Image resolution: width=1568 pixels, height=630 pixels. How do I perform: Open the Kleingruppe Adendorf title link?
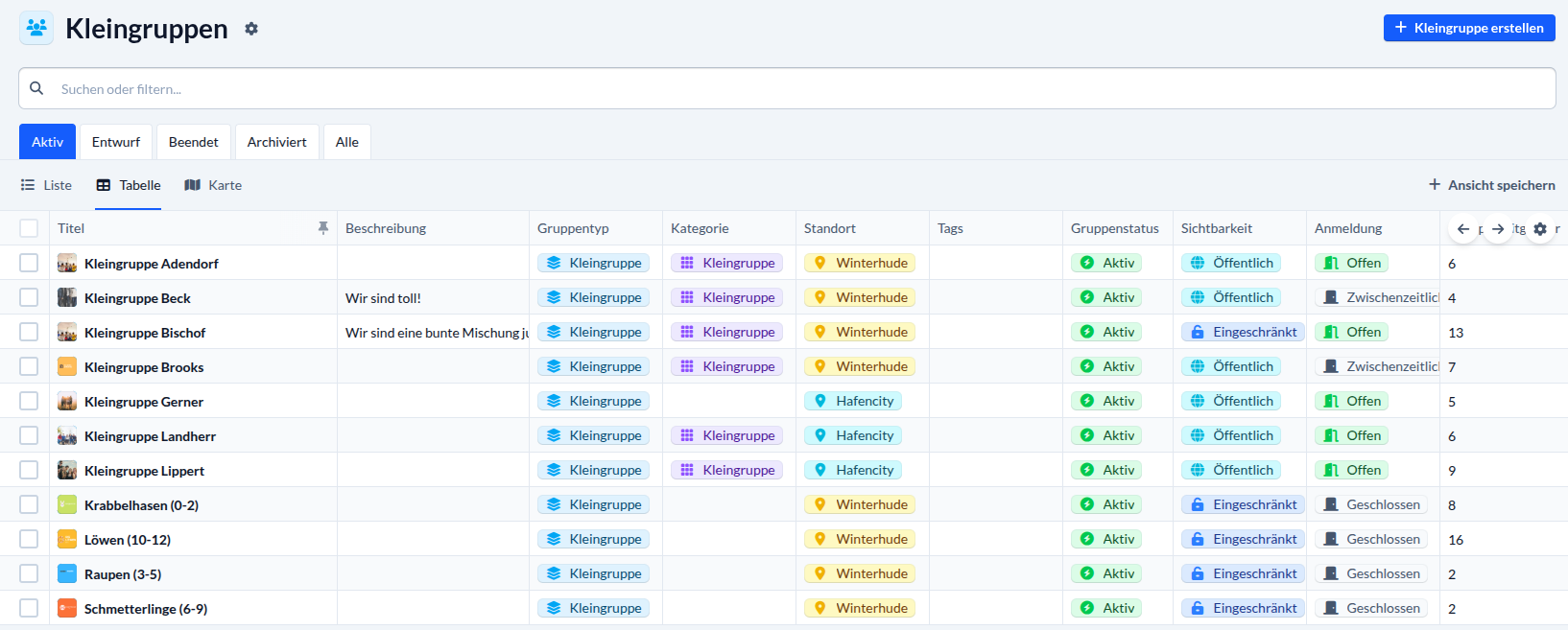[x=152, y=264]
